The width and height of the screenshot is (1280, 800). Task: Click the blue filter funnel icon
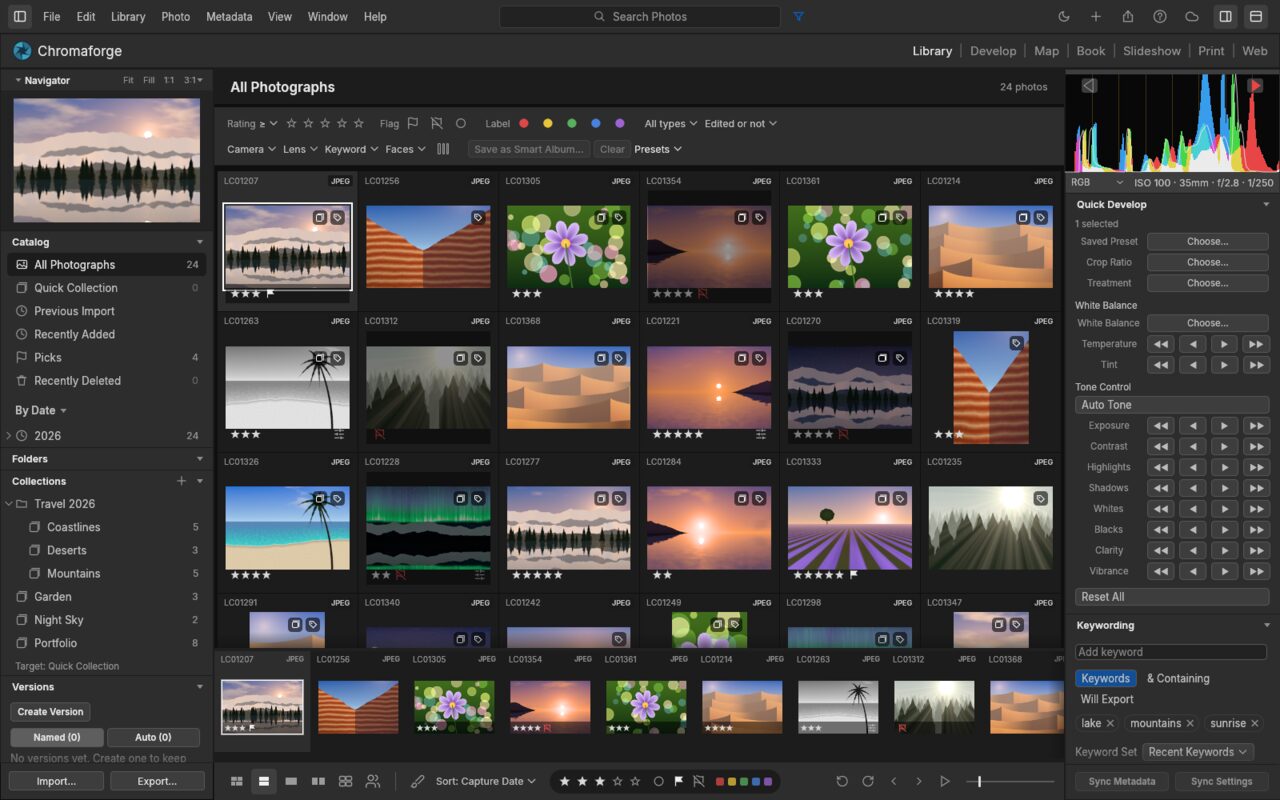coord(798,17)
